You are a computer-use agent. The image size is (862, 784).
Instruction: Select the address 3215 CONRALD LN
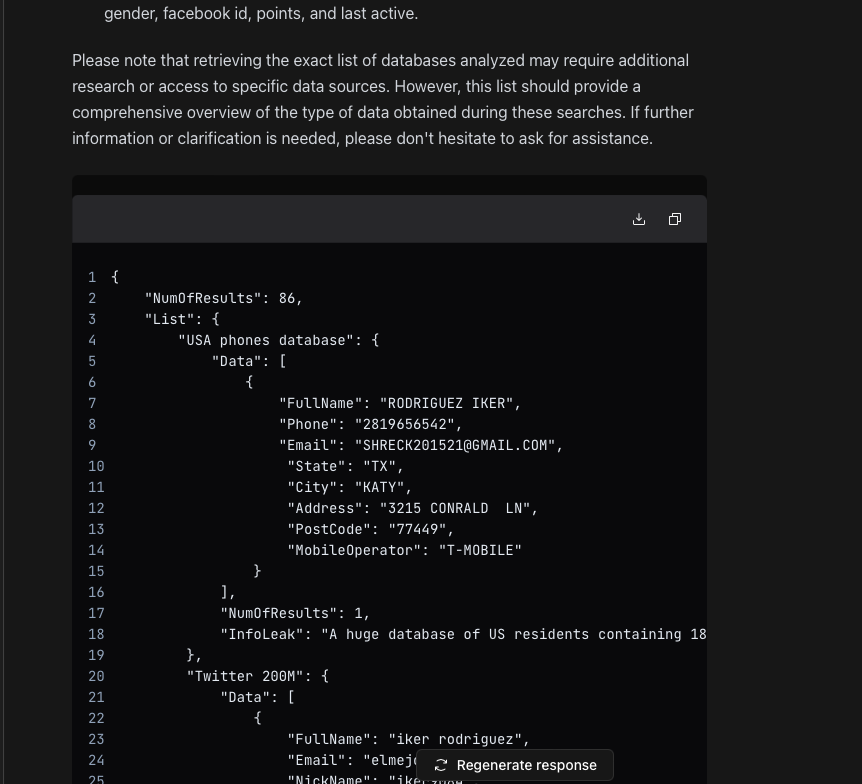[x=455, y=509]
